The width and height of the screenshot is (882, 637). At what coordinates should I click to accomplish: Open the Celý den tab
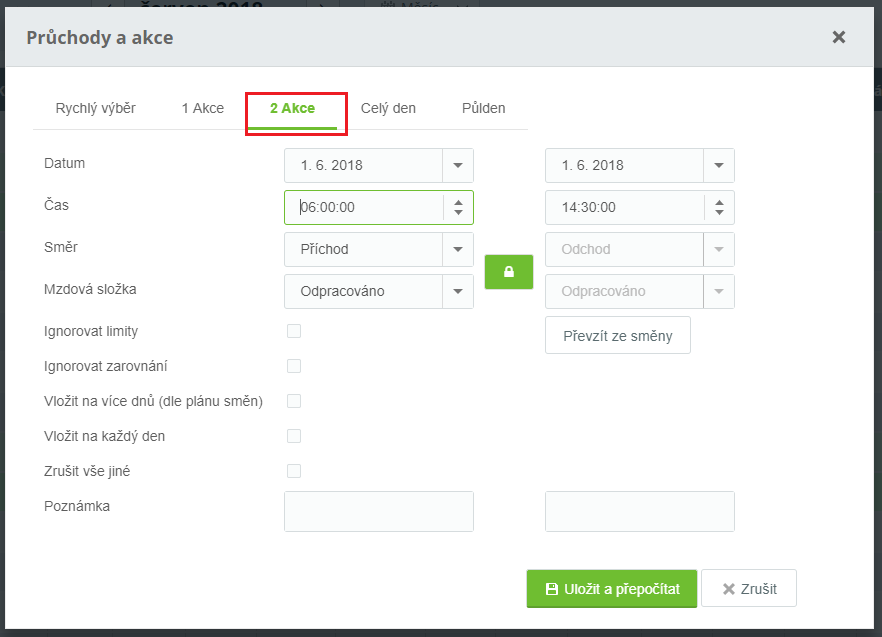click(x=388, y=108)
